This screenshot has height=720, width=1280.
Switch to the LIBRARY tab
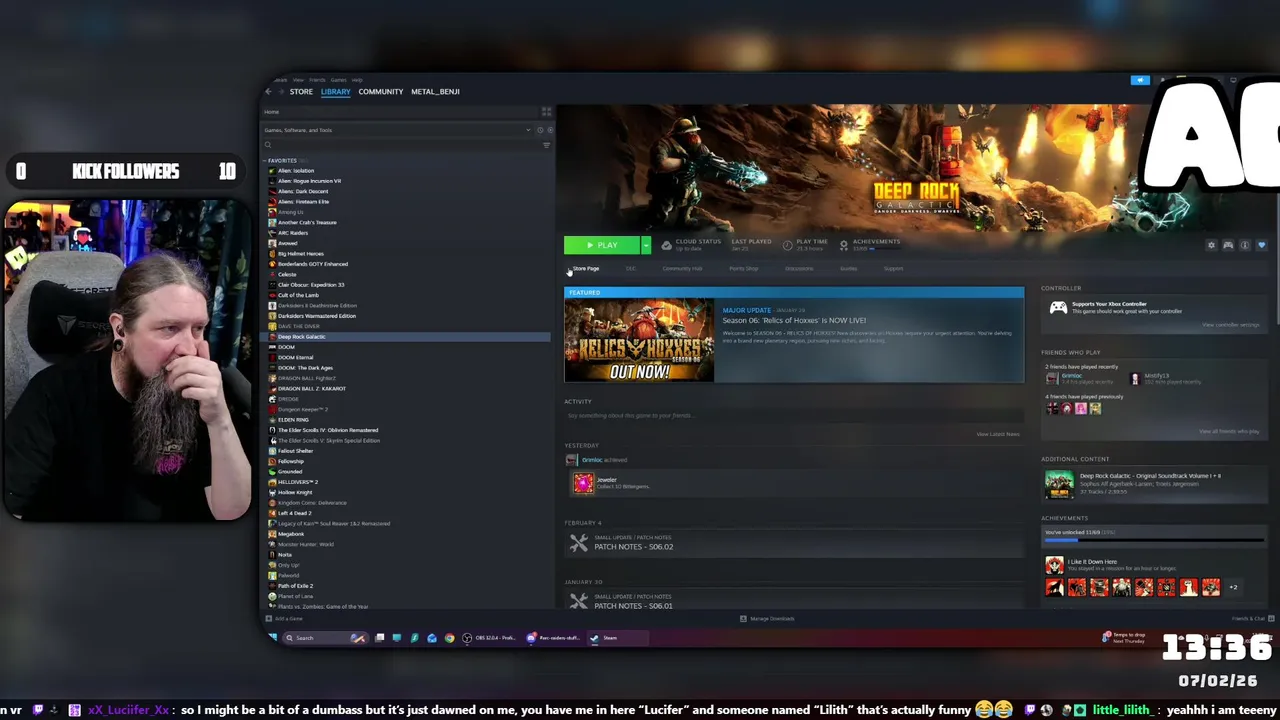coord(336,91)
